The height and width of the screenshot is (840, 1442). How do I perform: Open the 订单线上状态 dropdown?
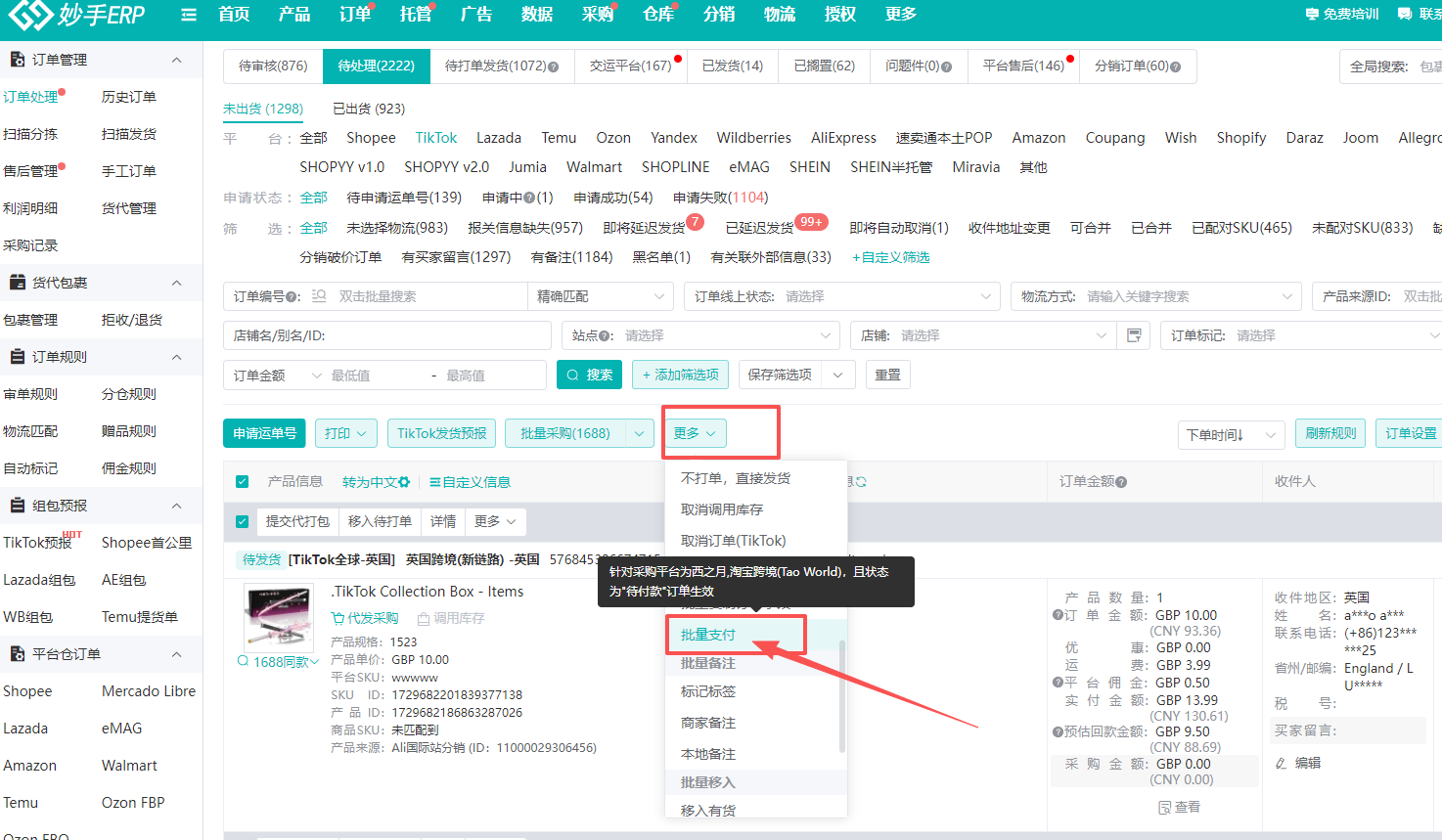(x=842, y=296)
